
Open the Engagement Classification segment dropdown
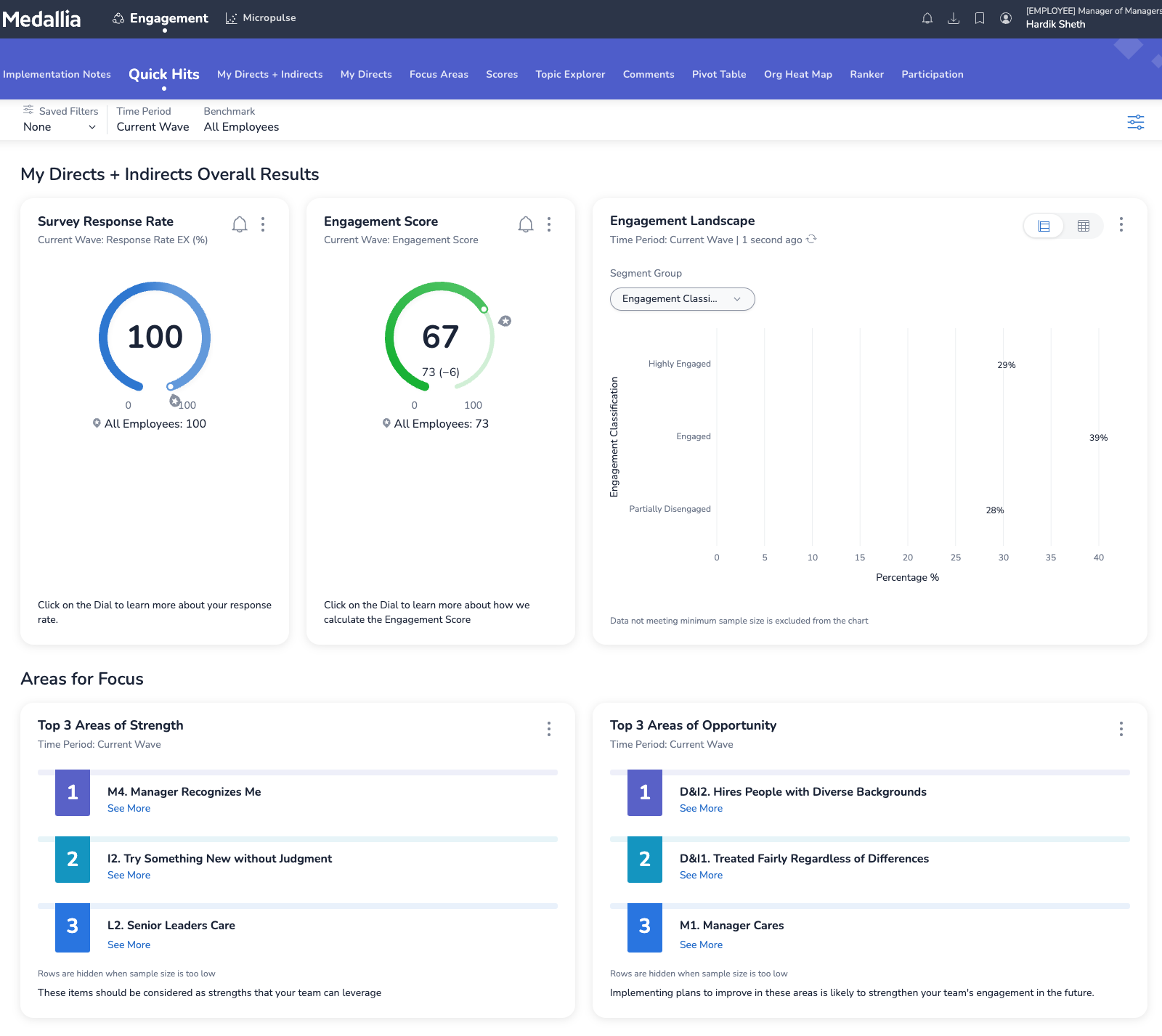point(682,299)
